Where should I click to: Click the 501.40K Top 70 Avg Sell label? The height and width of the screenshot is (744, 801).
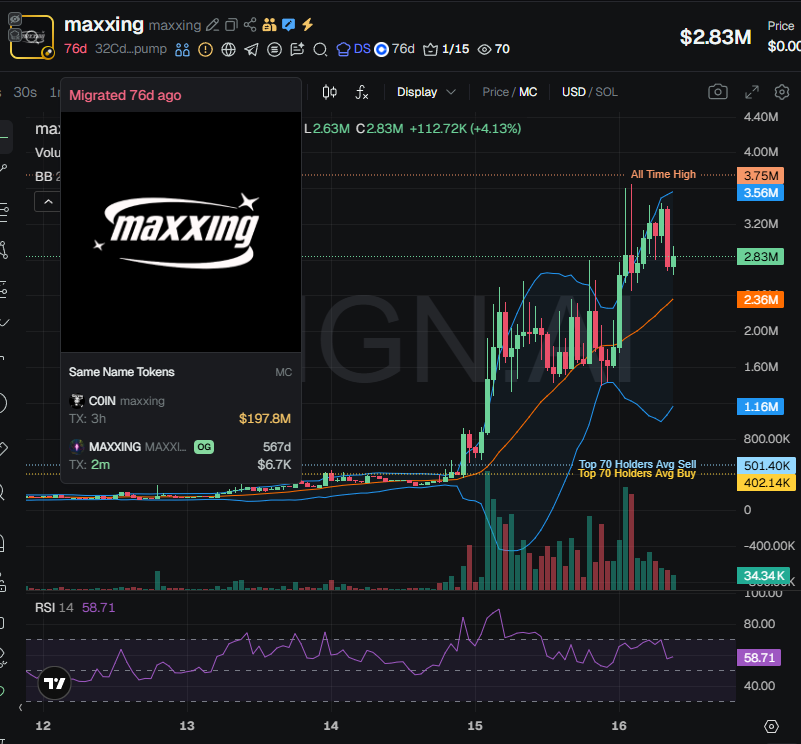766,466
